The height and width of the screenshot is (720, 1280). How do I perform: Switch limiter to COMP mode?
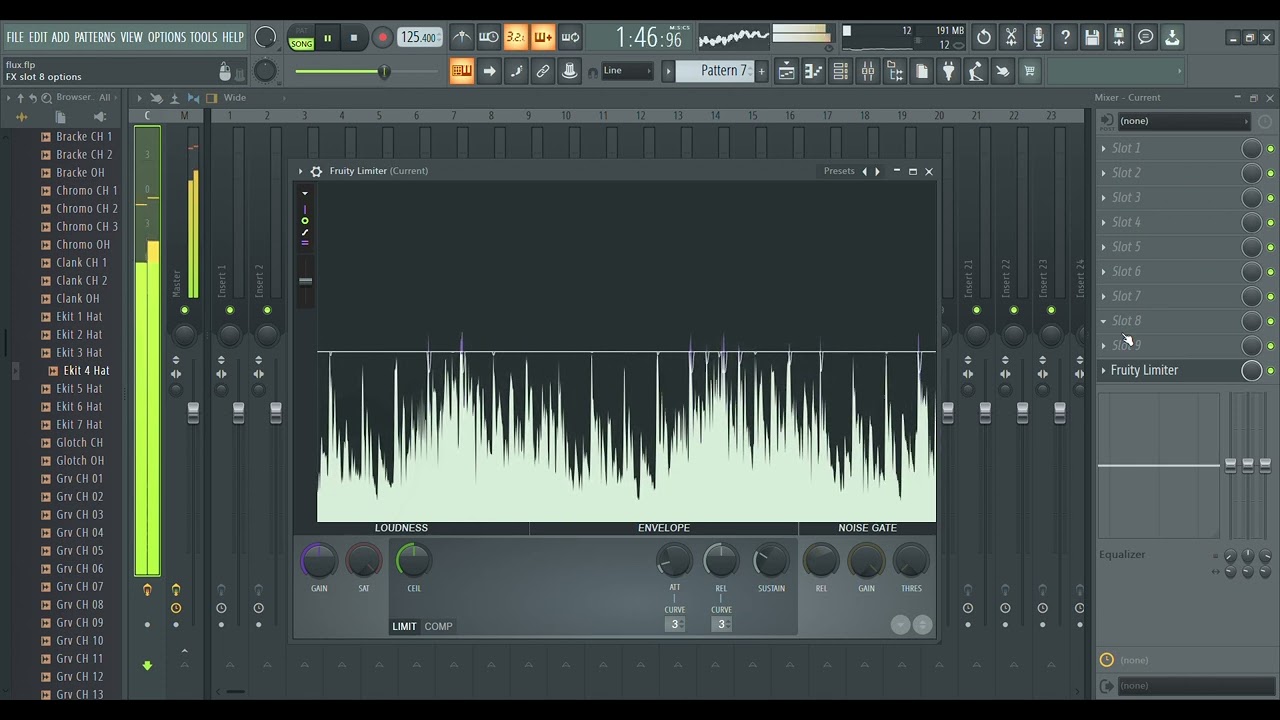pos(438,626)
